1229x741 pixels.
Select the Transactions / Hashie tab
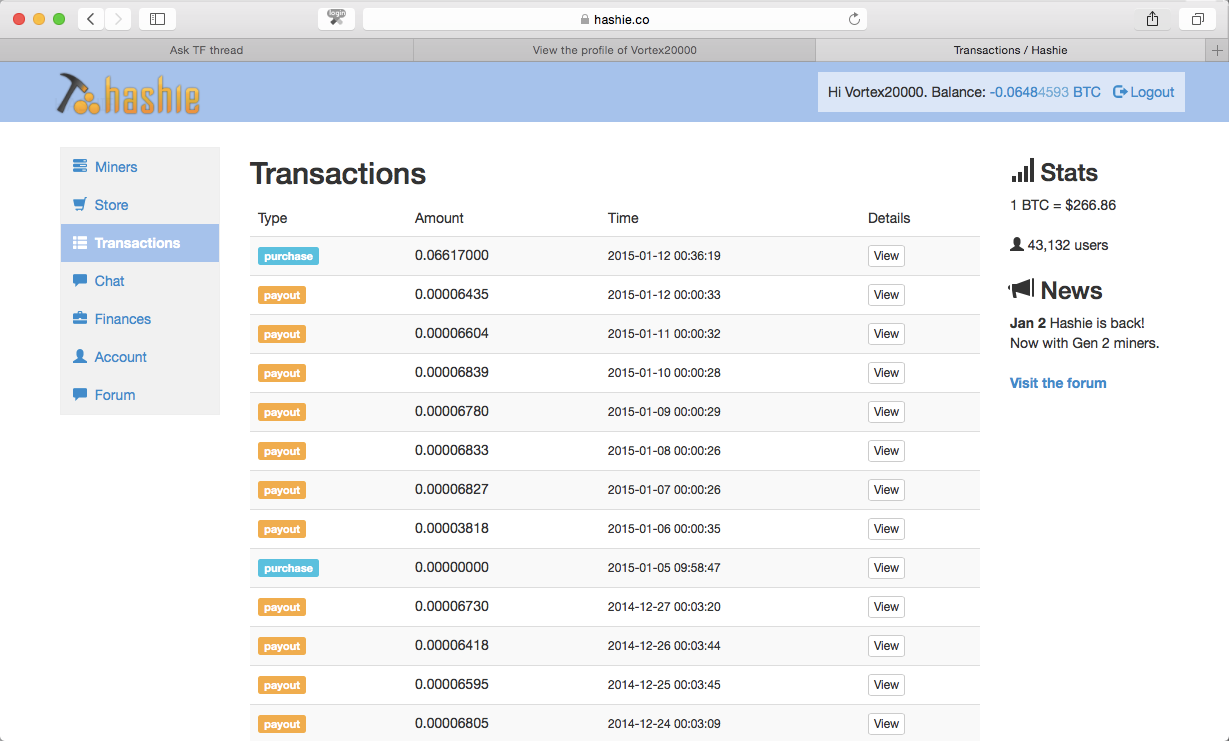[x=1011, y=50]
